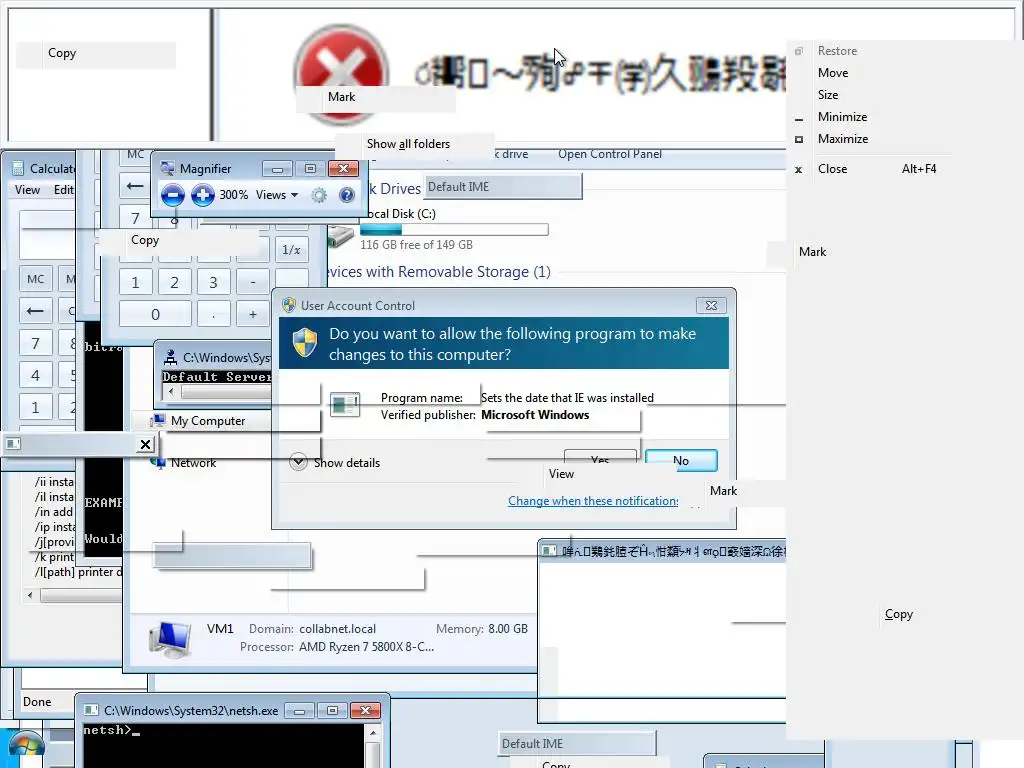This screenshot has height=768, width=1024.
Task: Click the Magnifier title bar icon
Action: coord(168,168)
